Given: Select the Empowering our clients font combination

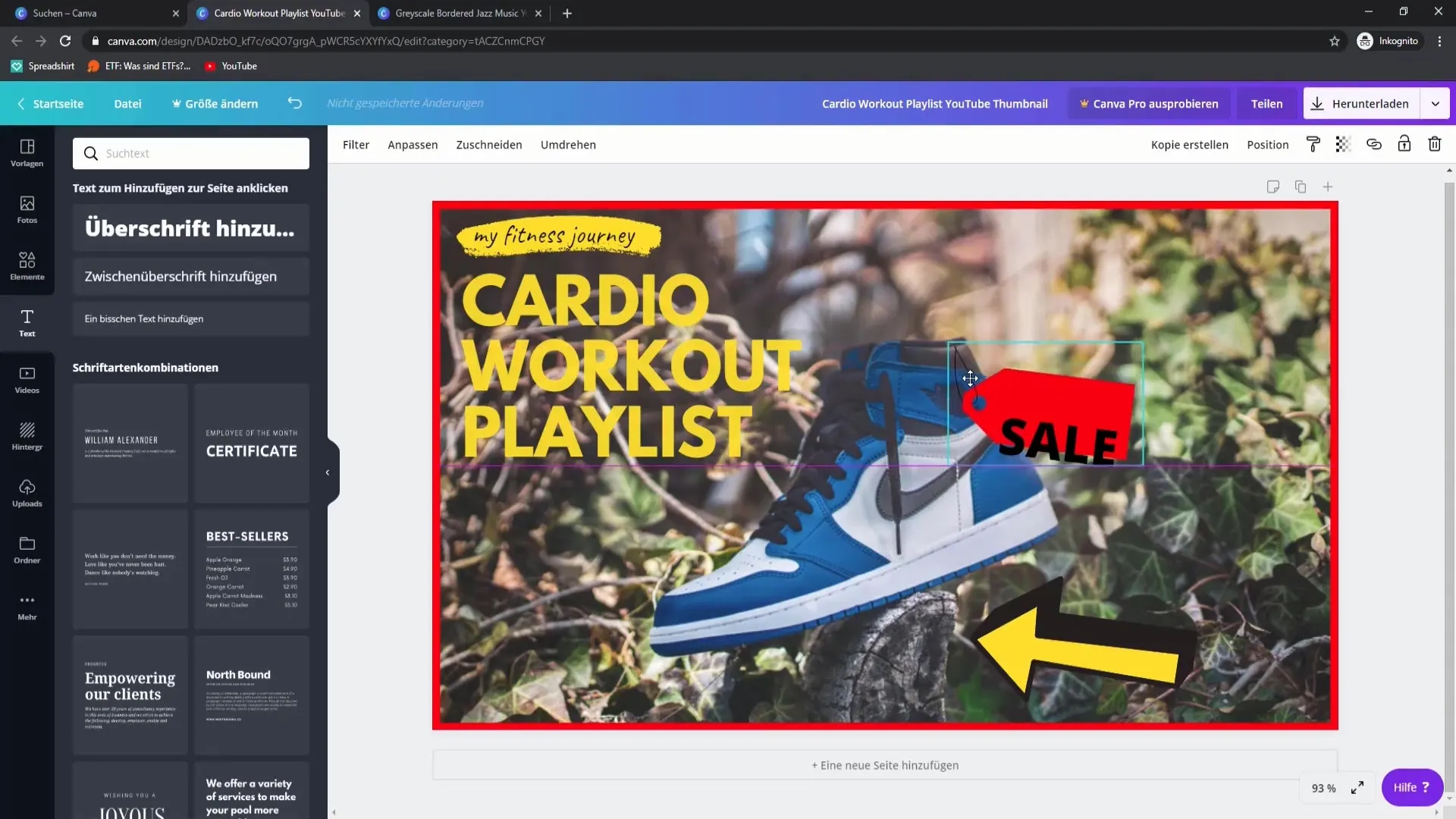Looking at the screenshot, I should [130, 695].
